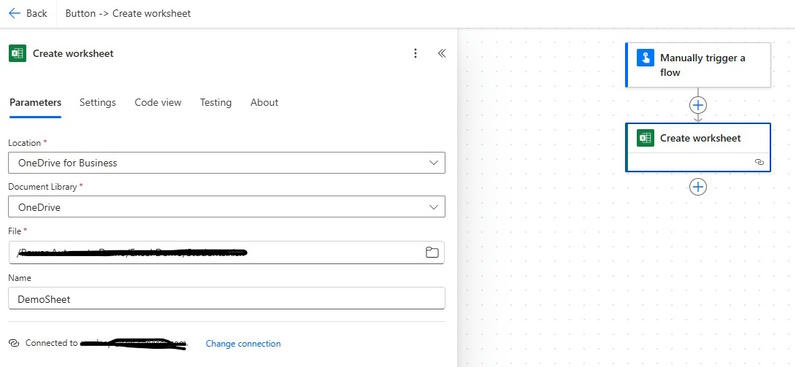Click the File path input field
The width and height of the screenshot is (795, 367).
[227, 252]
